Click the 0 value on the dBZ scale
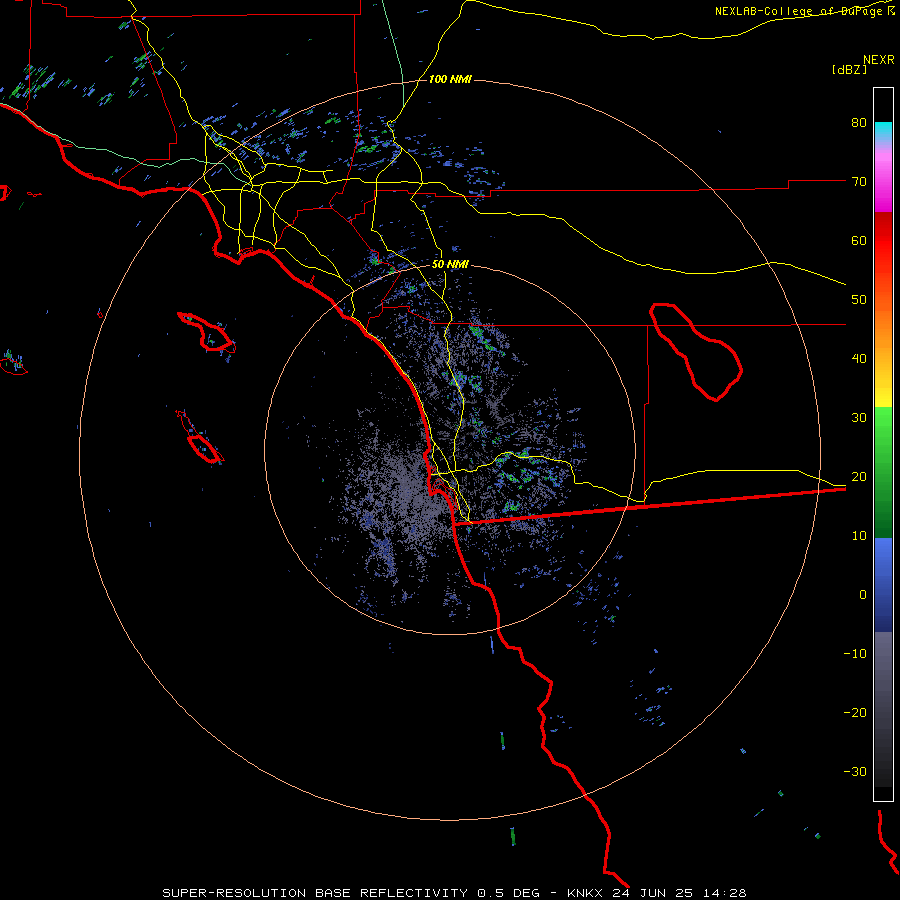900x900 pixels. tap(863, 595)
